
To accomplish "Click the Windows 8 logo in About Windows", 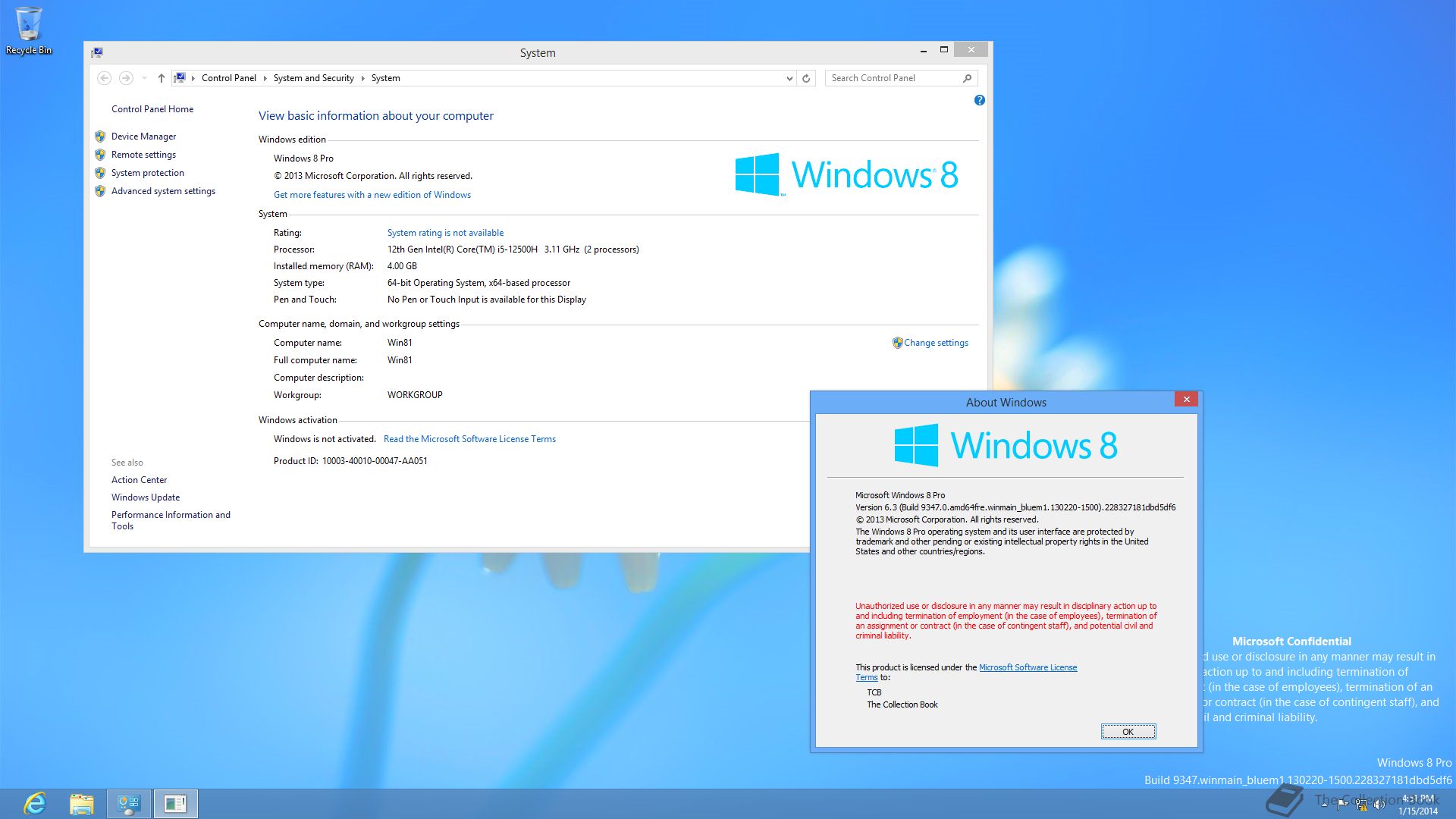I will click(x=1006, y=445).
